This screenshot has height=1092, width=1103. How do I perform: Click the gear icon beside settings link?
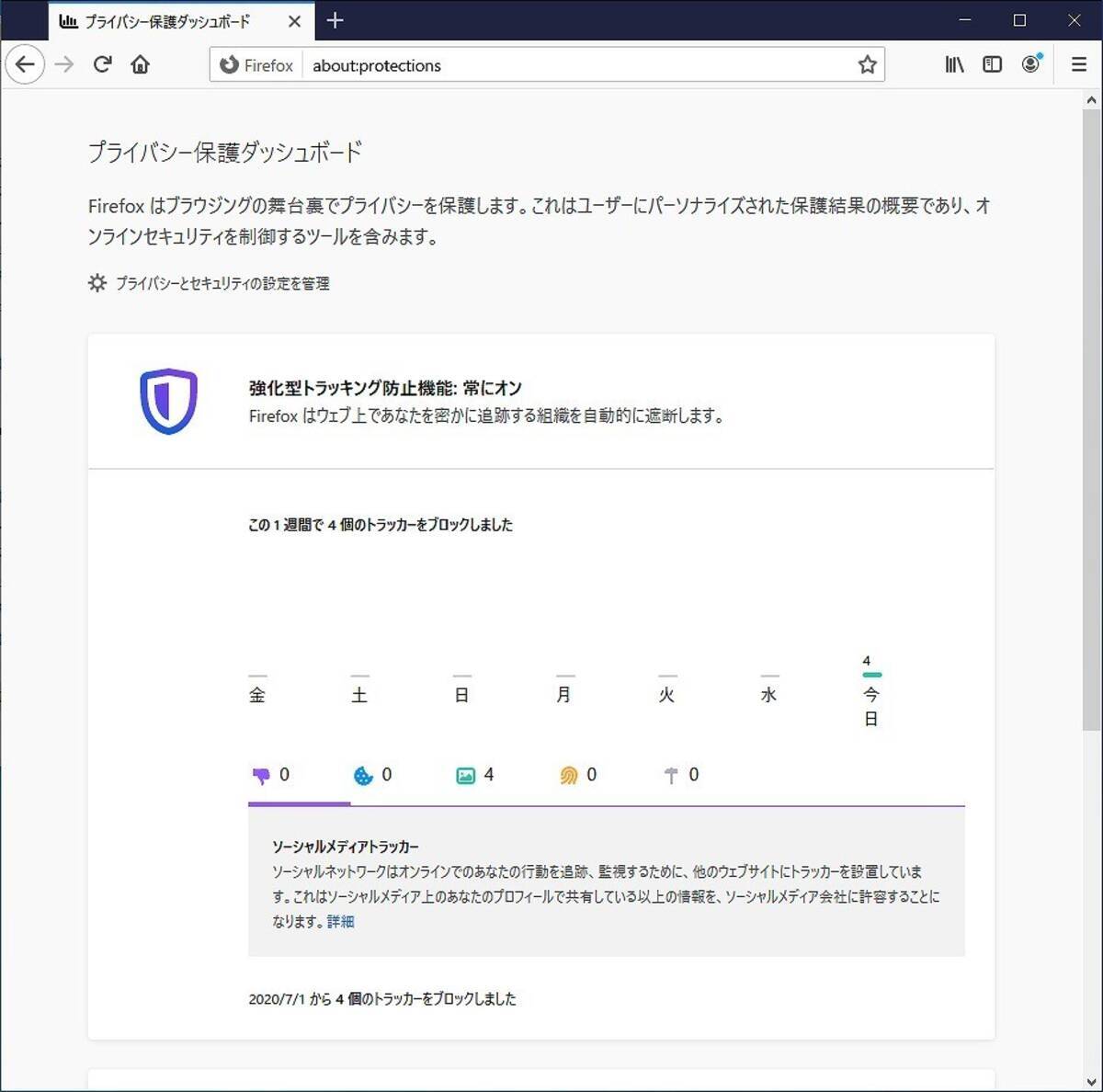[x=97, y=283]
